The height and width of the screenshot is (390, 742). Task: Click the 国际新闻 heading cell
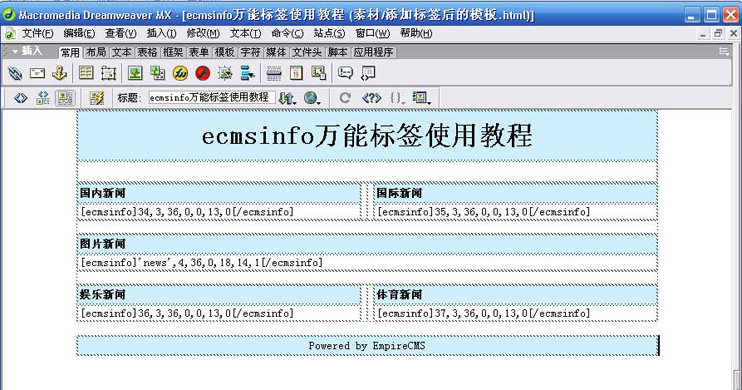click(x=515, y=193)
